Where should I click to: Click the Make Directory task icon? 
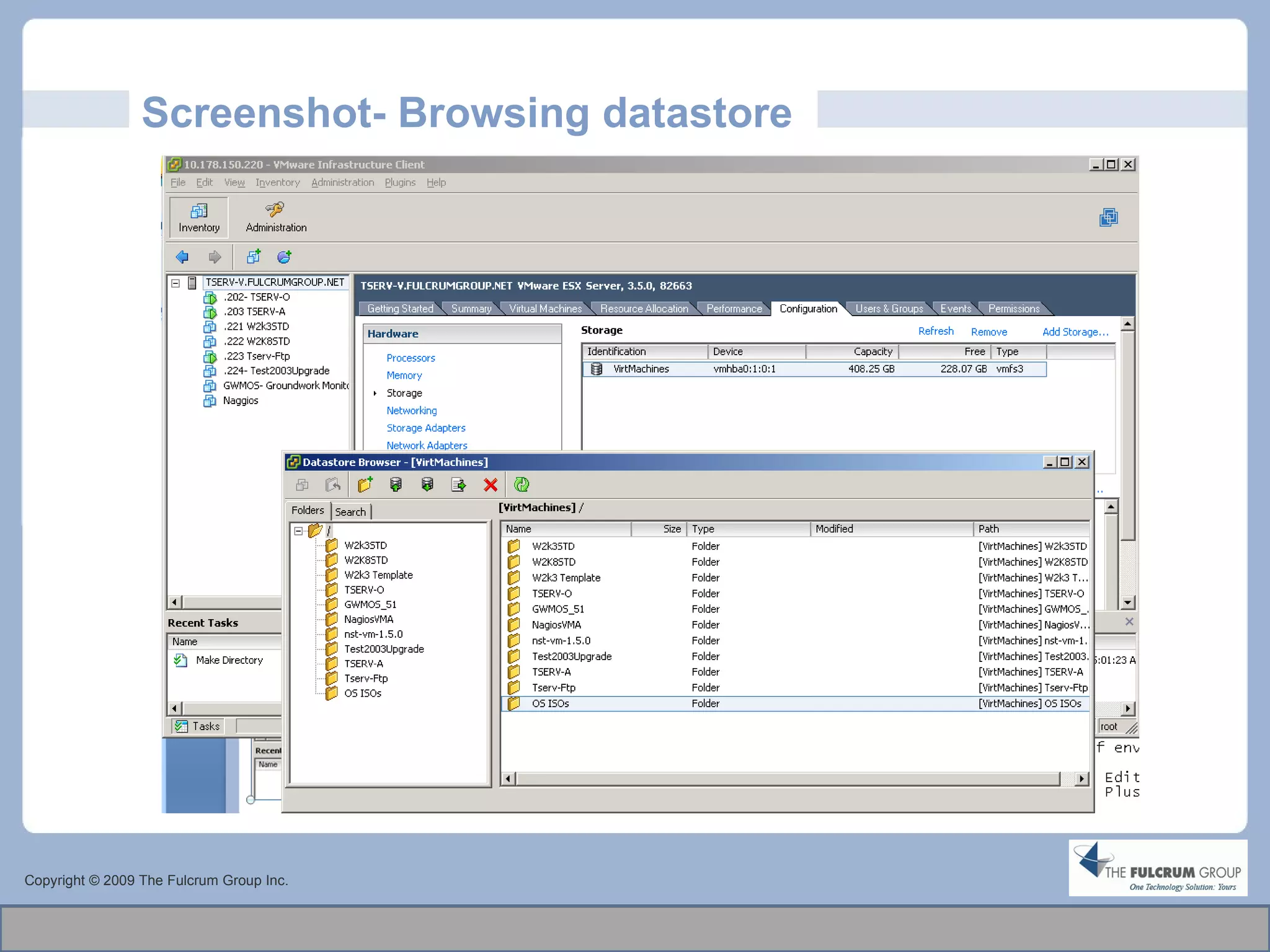[180, 660]
